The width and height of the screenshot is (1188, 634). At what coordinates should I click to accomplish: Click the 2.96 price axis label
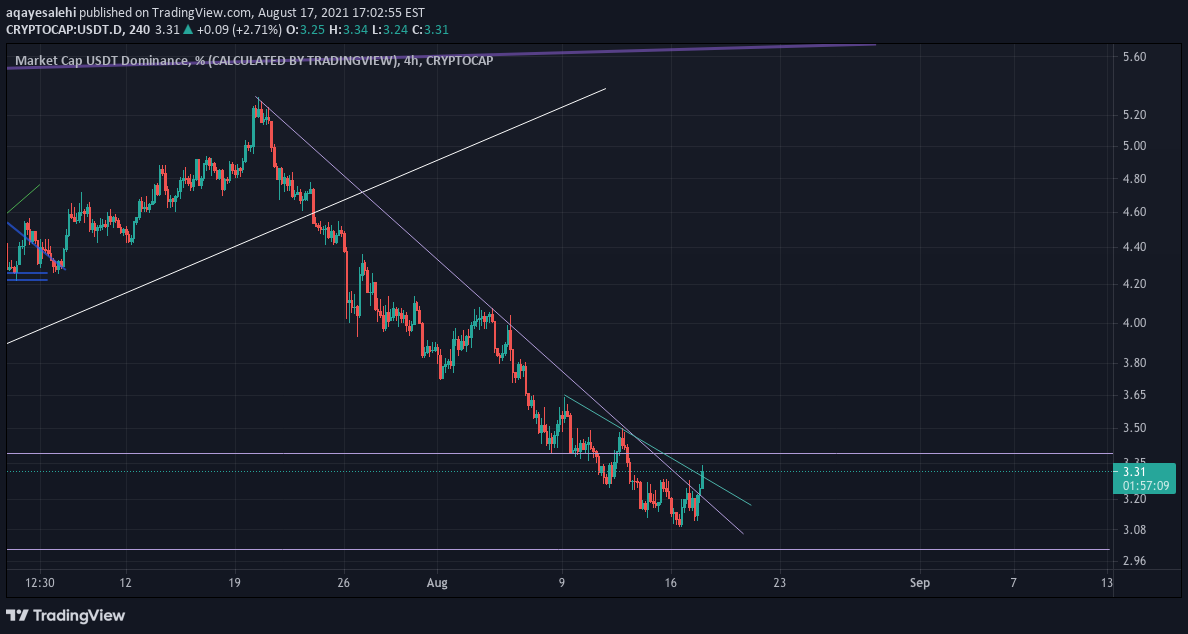pos(1133,561)
